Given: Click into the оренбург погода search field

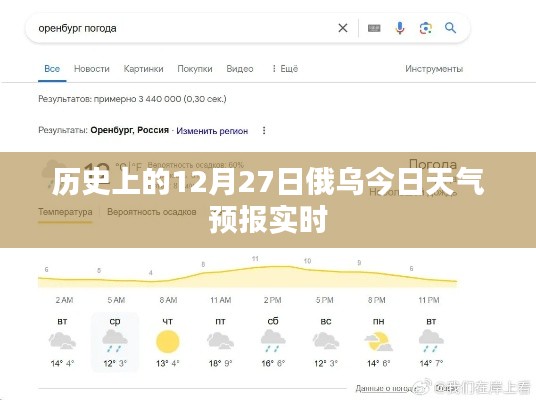Looking at the screenshot, I should pos(185,28).
